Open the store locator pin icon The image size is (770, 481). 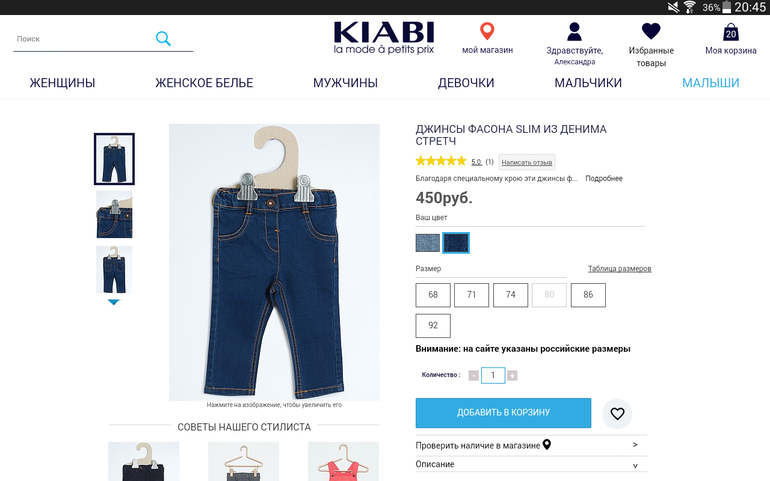click(x=487, y=31)
